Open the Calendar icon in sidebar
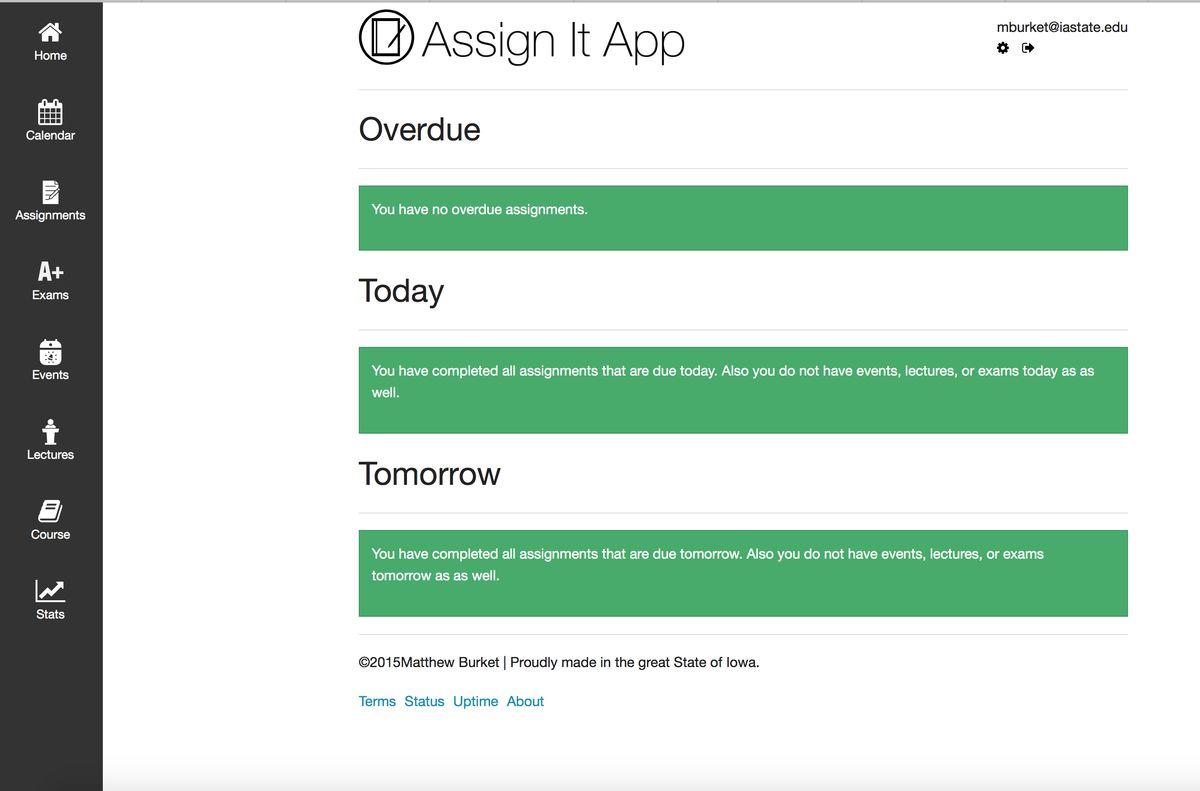 [50, 111]
